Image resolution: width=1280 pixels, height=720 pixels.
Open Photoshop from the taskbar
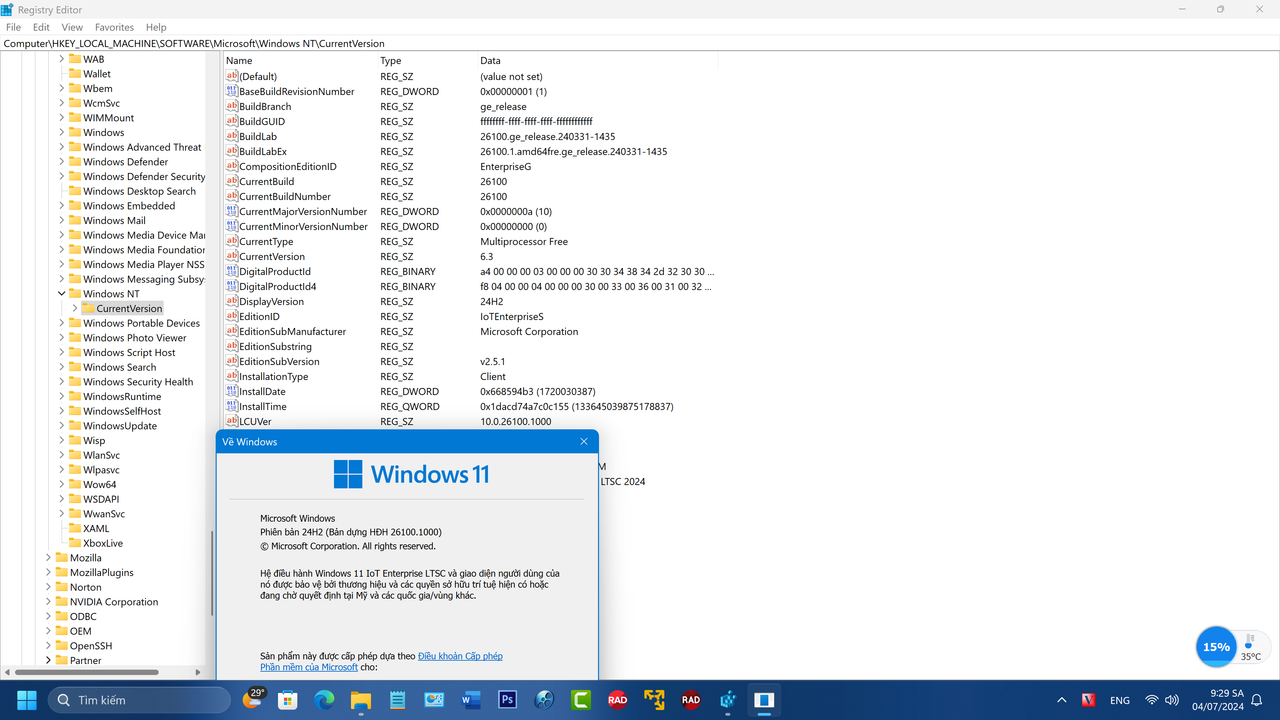tap(507, 700)
